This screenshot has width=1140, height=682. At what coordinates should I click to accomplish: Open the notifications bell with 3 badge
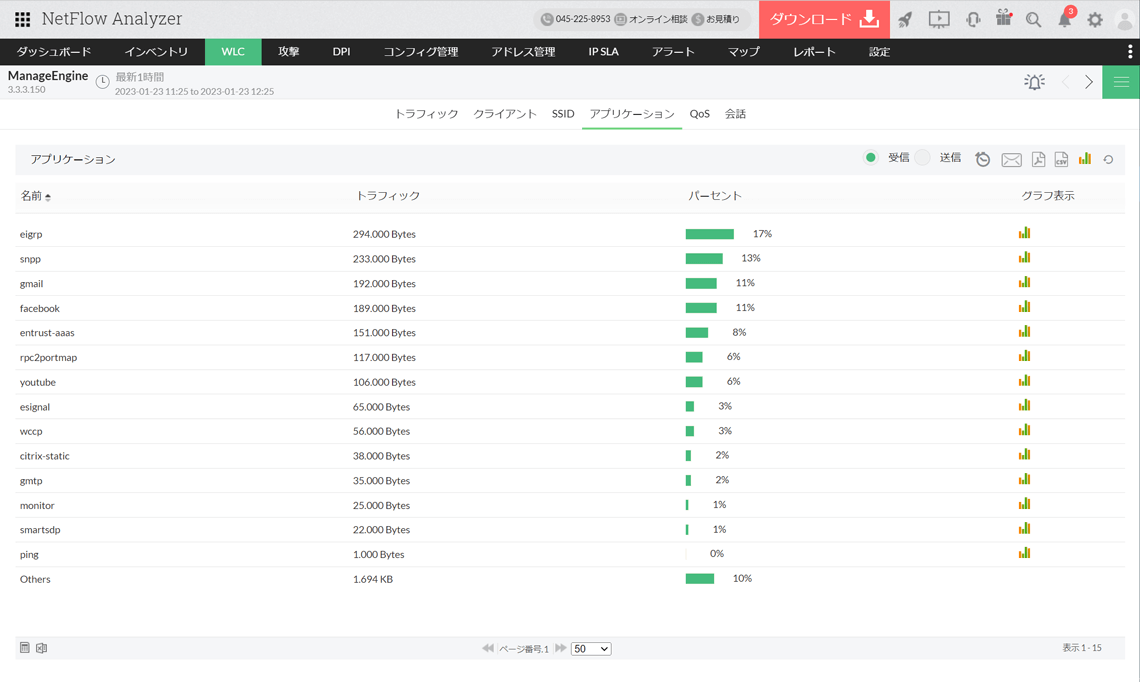[1065, 19]
